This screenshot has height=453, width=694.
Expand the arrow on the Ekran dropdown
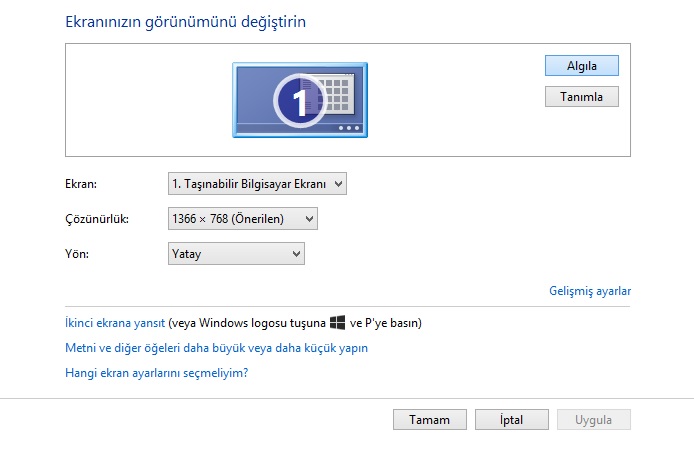point(339,184)
